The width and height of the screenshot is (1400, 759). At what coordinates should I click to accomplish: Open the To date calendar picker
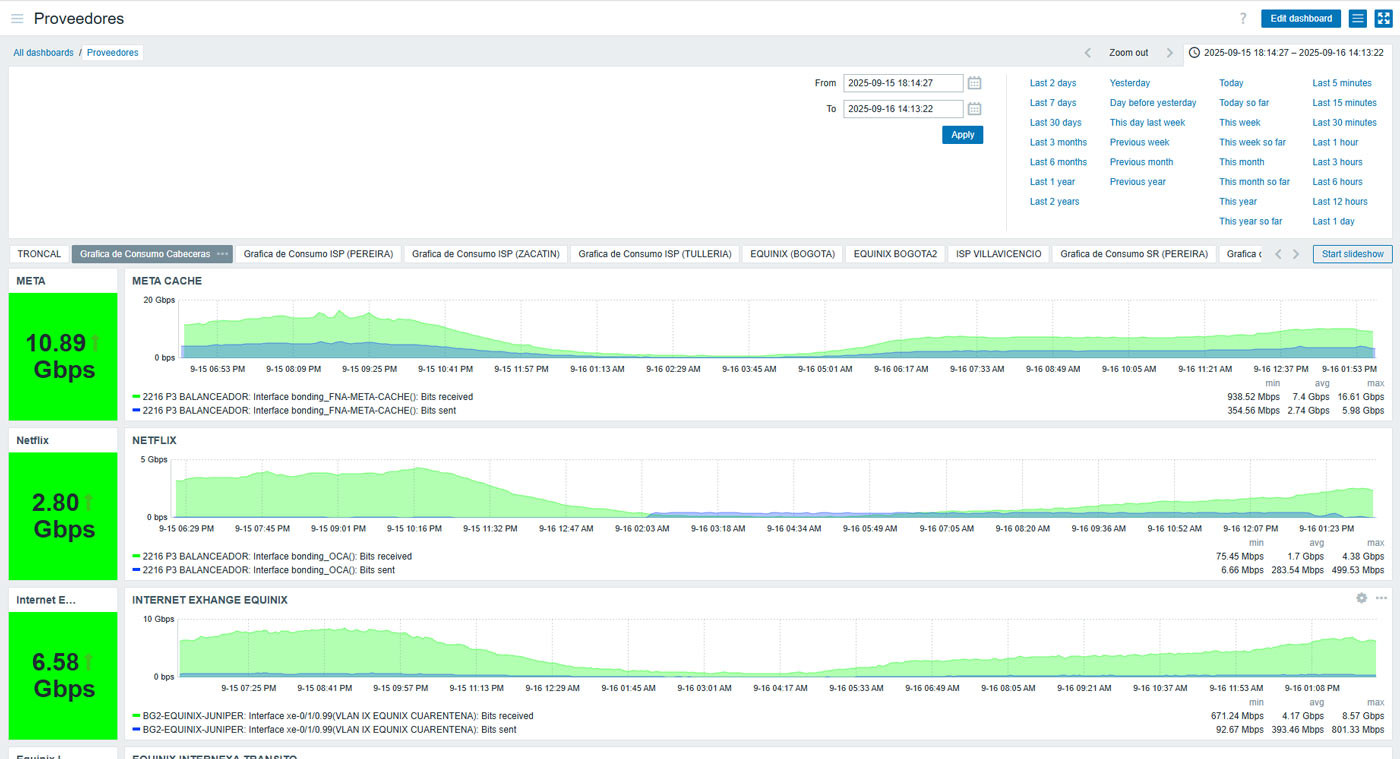974,109
